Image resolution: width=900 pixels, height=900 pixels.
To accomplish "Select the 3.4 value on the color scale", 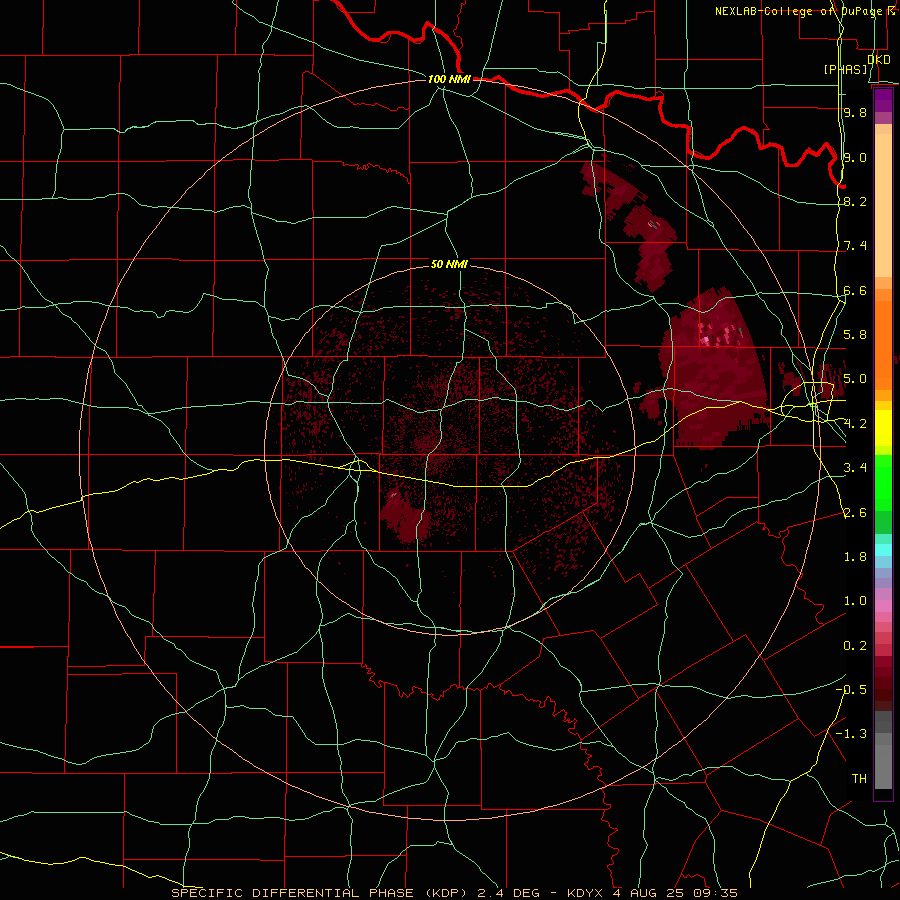I will (855, 468).
